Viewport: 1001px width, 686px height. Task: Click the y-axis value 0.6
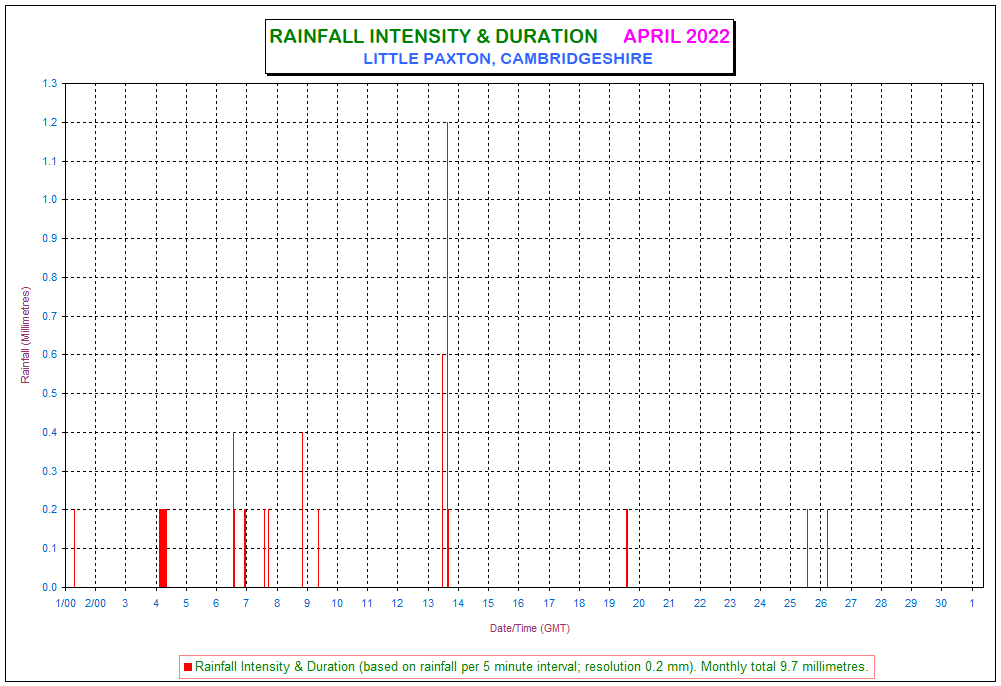(49, 355)
